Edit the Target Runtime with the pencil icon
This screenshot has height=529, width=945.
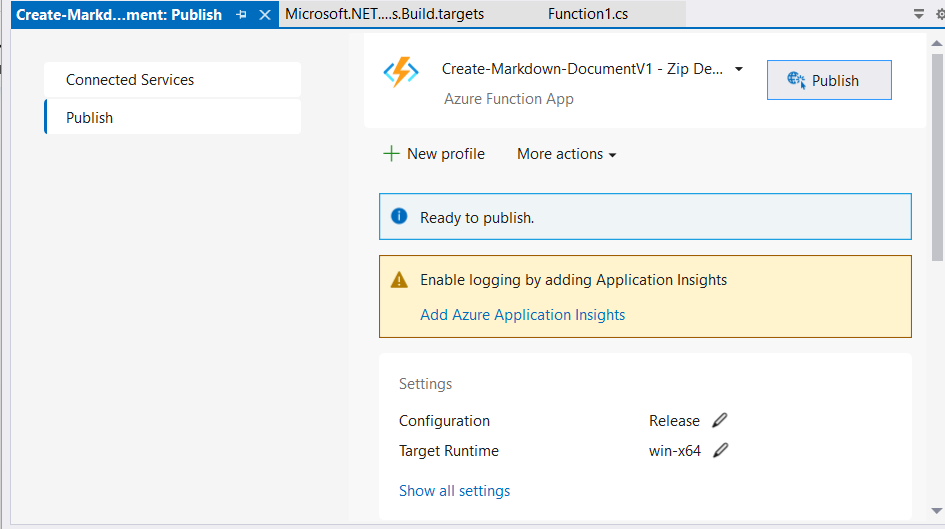(x=721, y=450)
